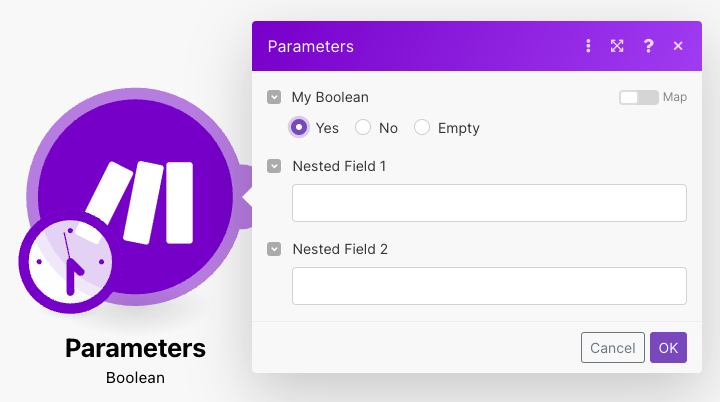Select the Yes radio button
The image size is (720, 402).
coord(299,127)
